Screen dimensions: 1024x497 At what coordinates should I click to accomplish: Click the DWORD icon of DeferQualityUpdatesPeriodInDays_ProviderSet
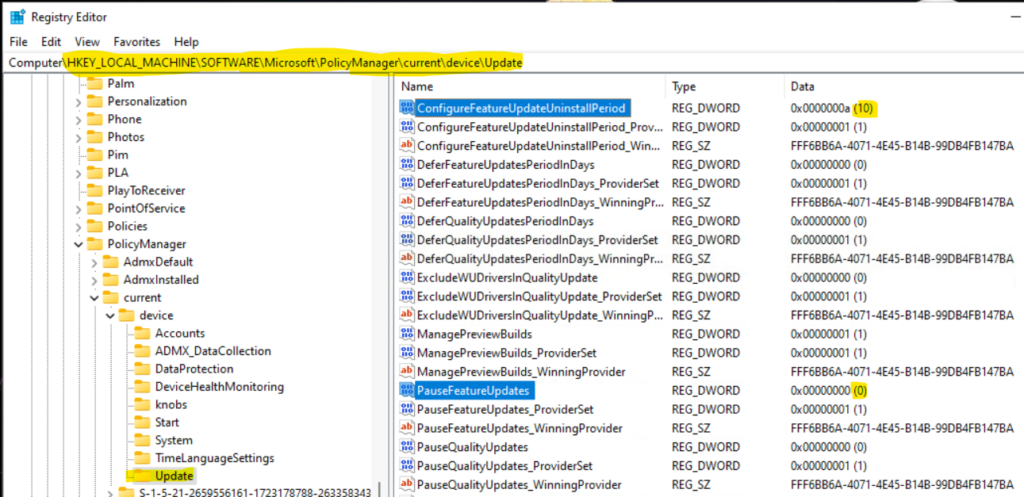(407, 240)
